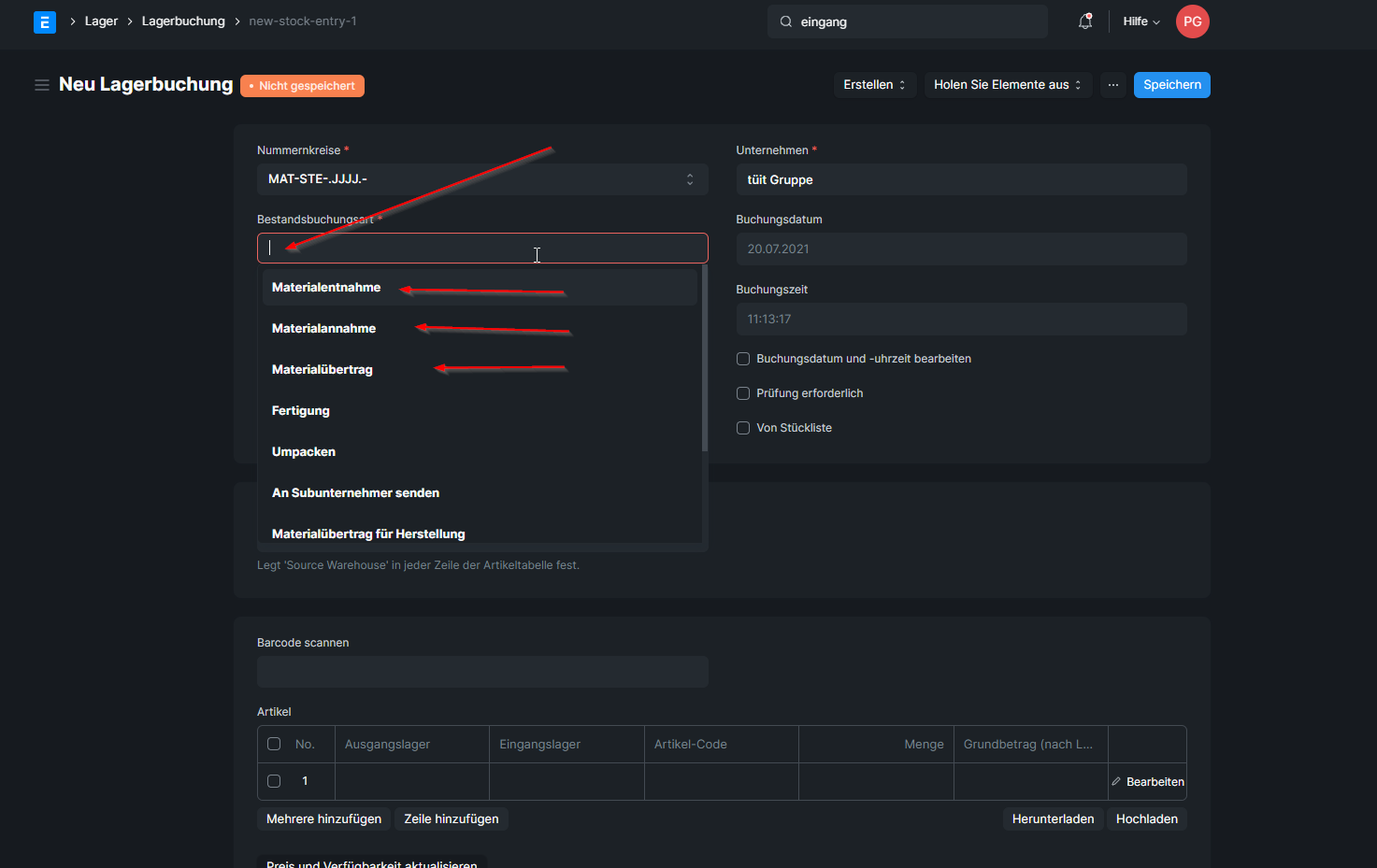Click the Menge column header

(x=876, y=745)
